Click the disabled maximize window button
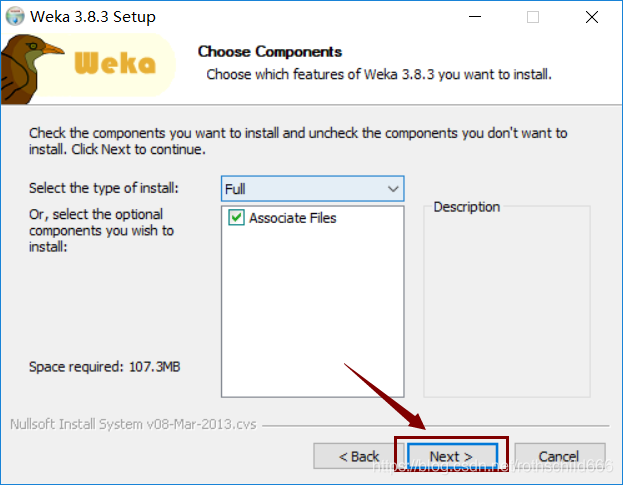 click(x=533, y=17)
